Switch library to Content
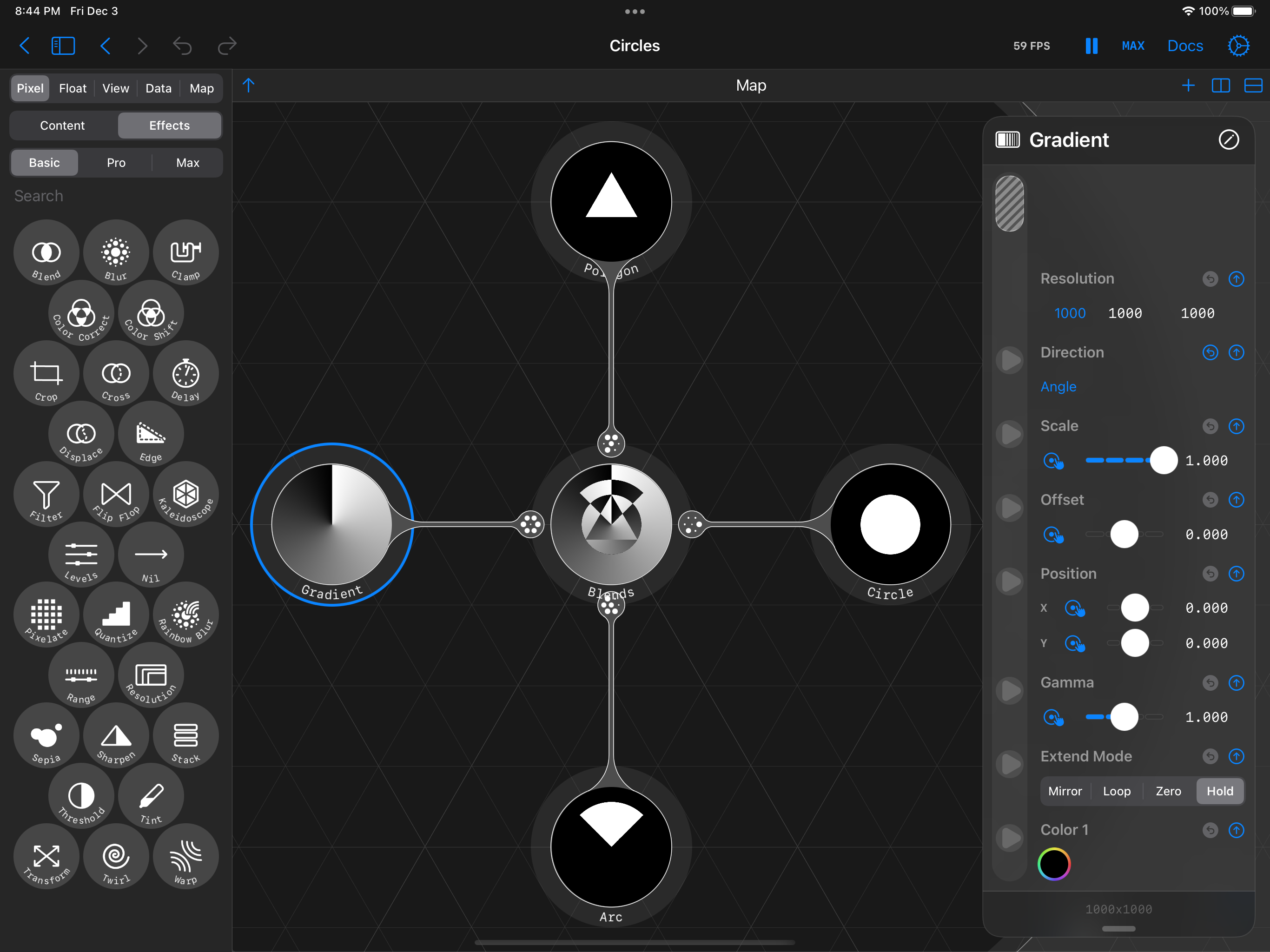The height and width of the screenshot is (952, 1270). click(x=63, y=125)
